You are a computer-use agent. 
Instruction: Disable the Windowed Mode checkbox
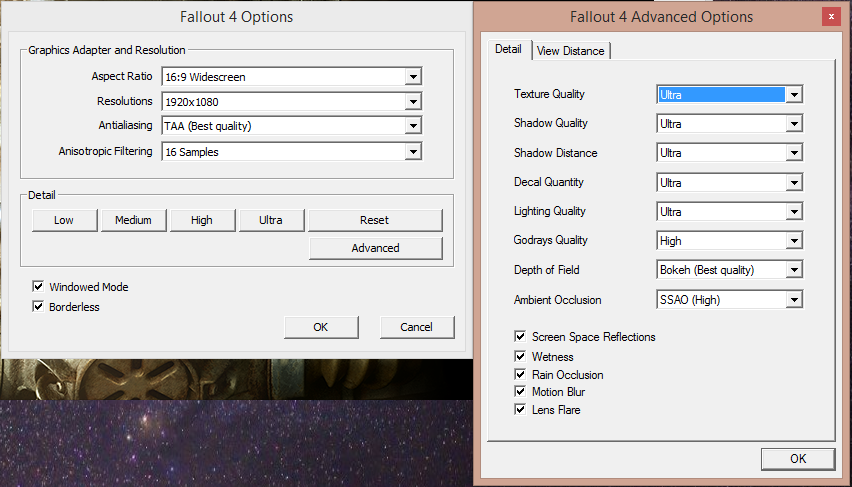pos(38,286)
